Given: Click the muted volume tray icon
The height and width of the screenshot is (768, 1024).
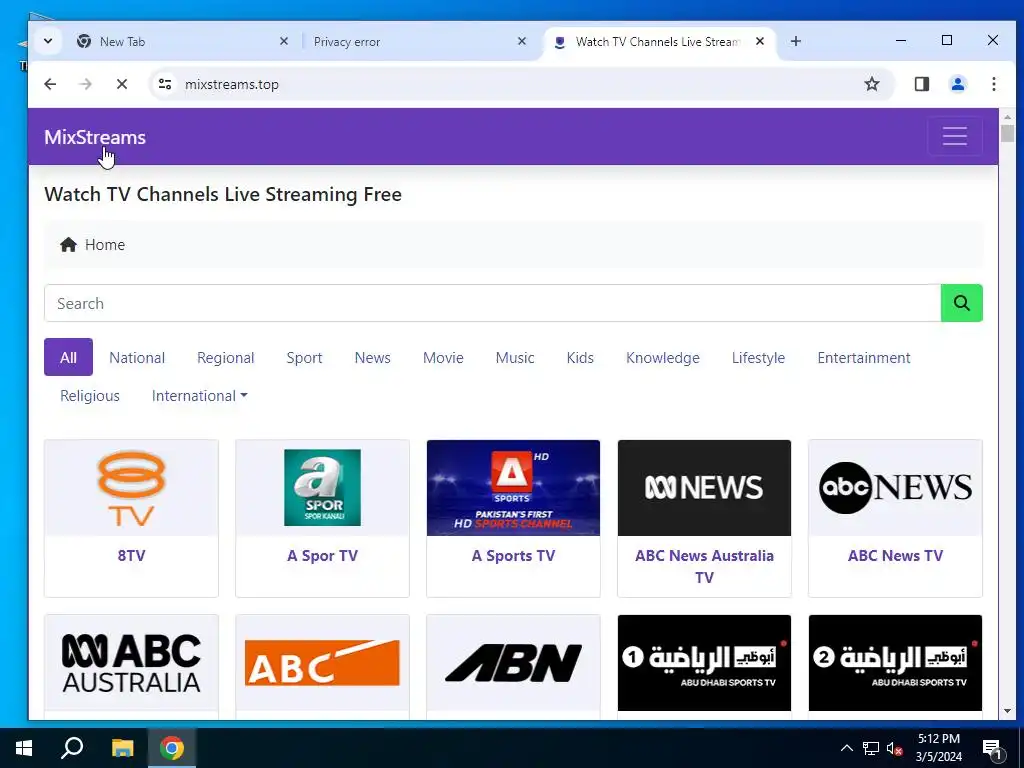Looking at the screenshot, I should (894, 748).
